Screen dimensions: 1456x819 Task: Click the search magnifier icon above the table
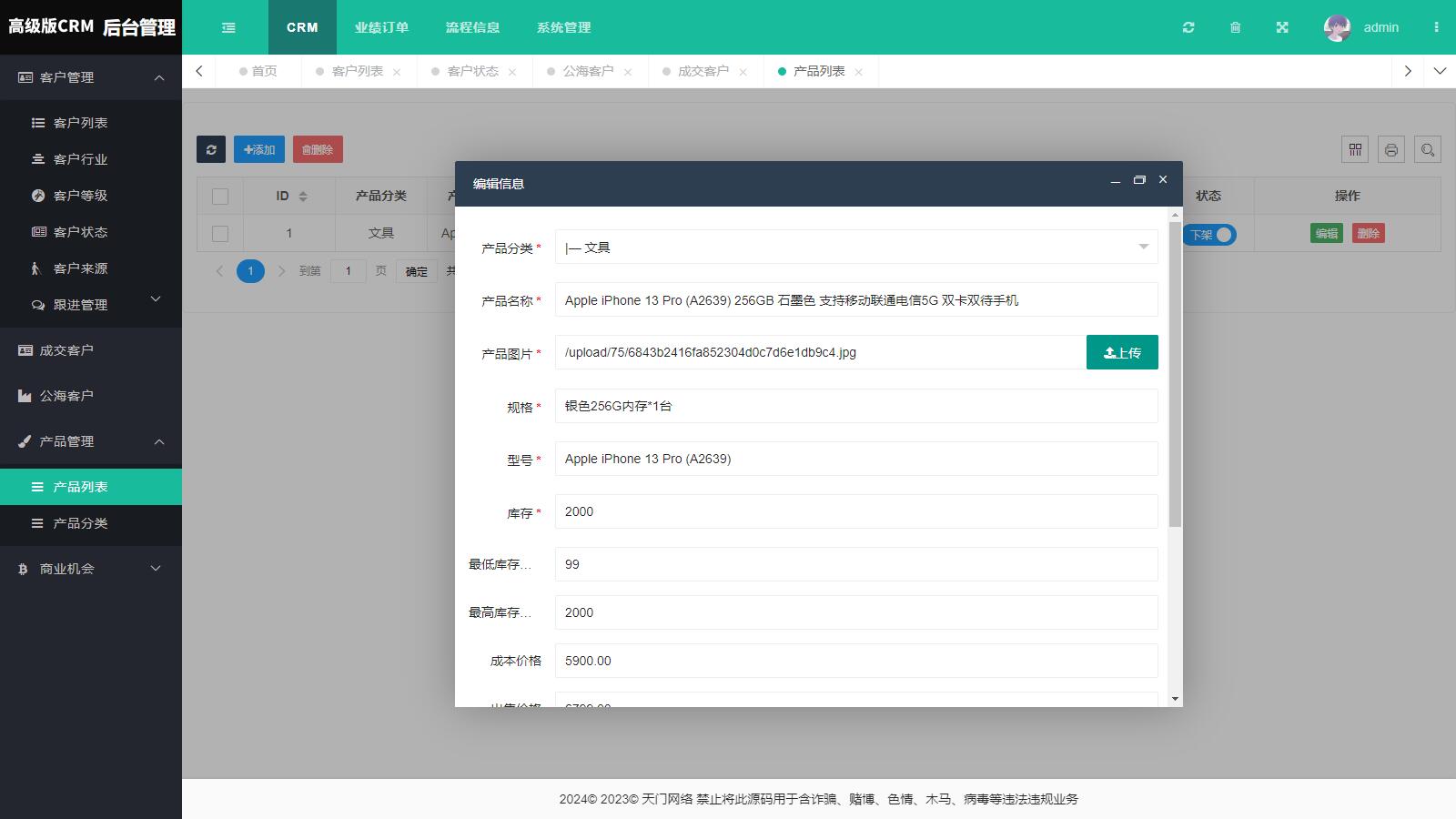click(1428, 149)
